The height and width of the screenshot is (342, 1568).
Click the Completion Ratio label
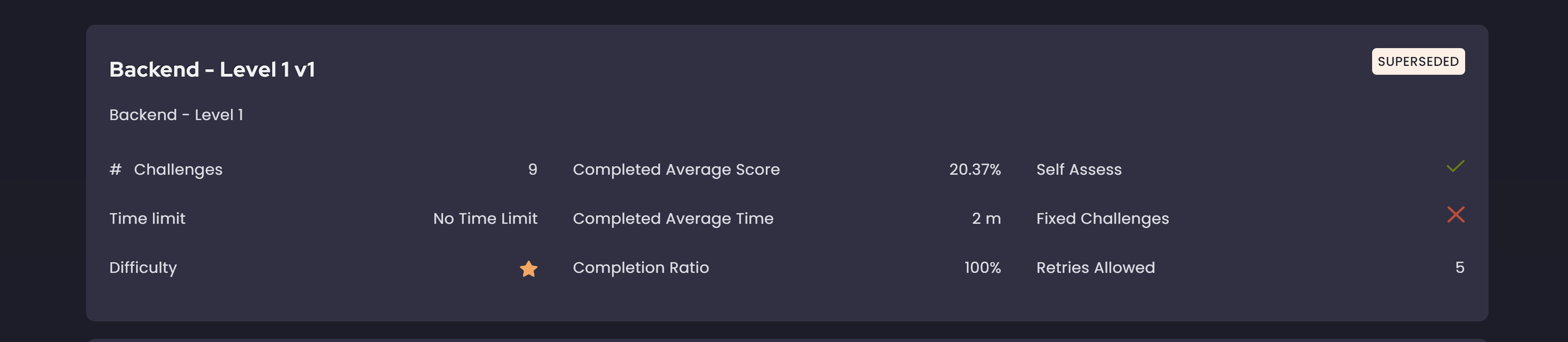640,268
